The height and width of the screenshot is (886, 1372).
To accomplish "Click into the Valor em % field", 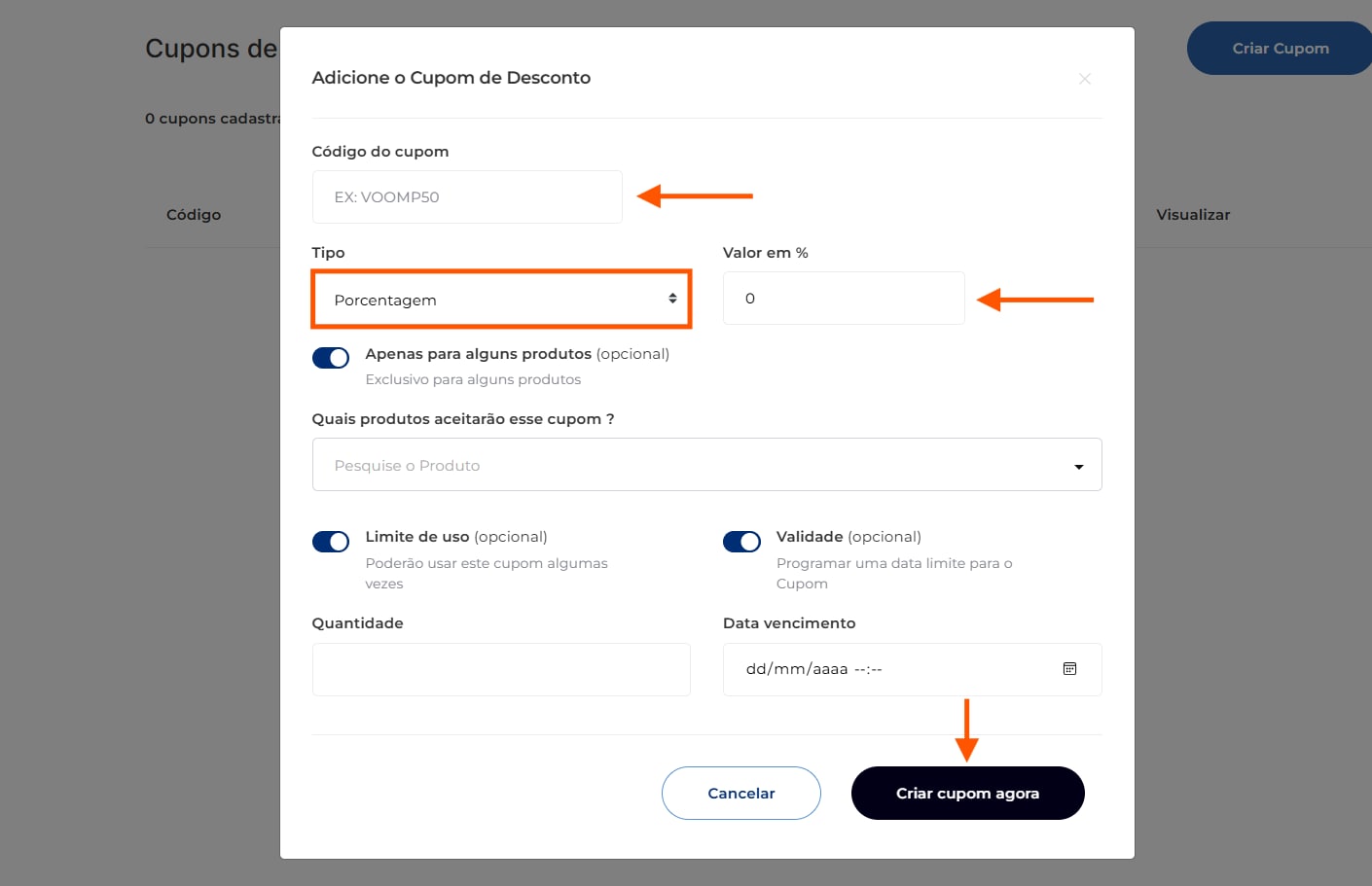I will (x=843, y=299).
